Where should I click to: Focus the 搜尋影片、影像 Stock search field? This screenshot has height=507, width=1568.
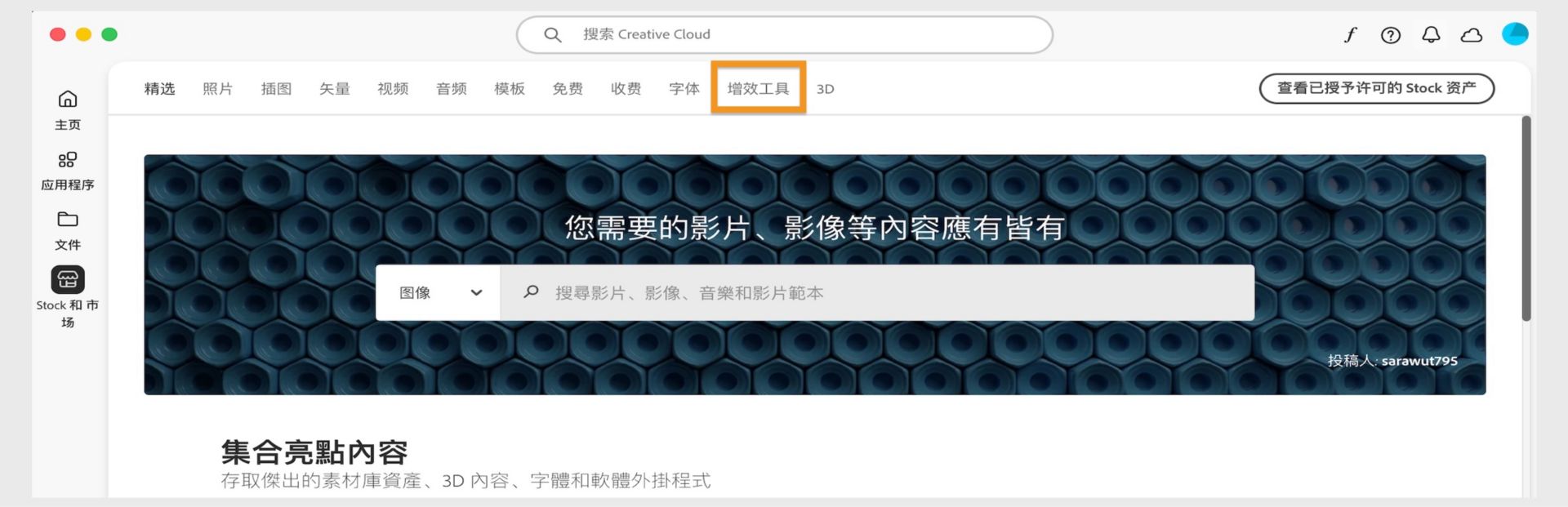tap(877, 292)
